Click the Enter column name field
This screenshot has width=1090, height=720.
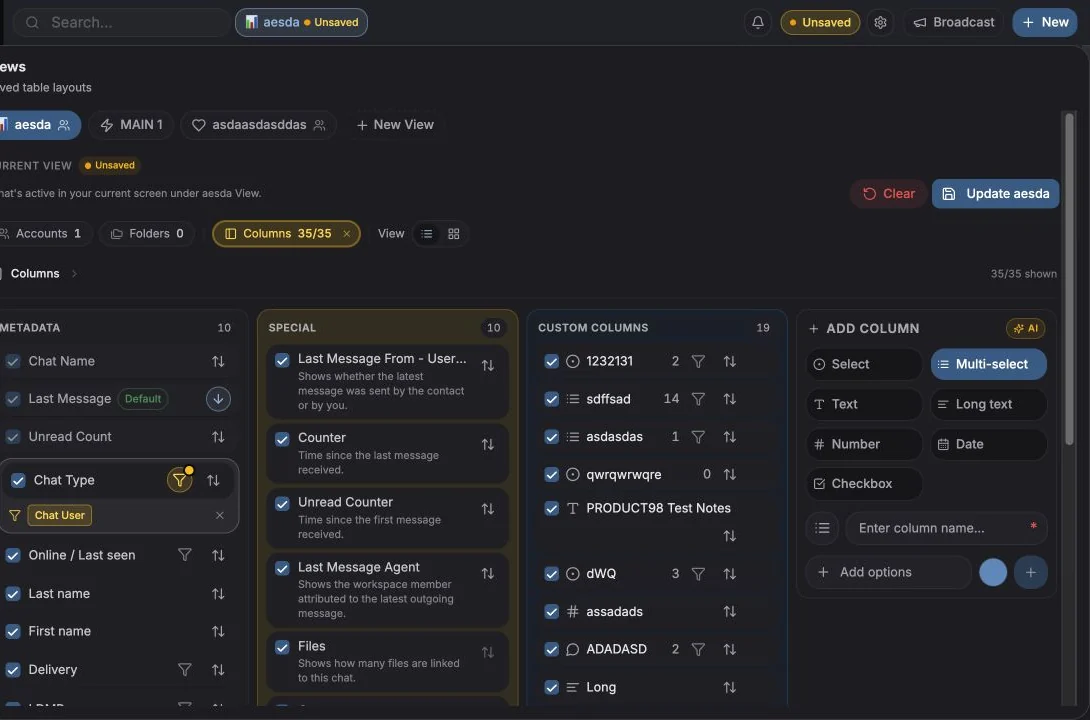[946, 528]
